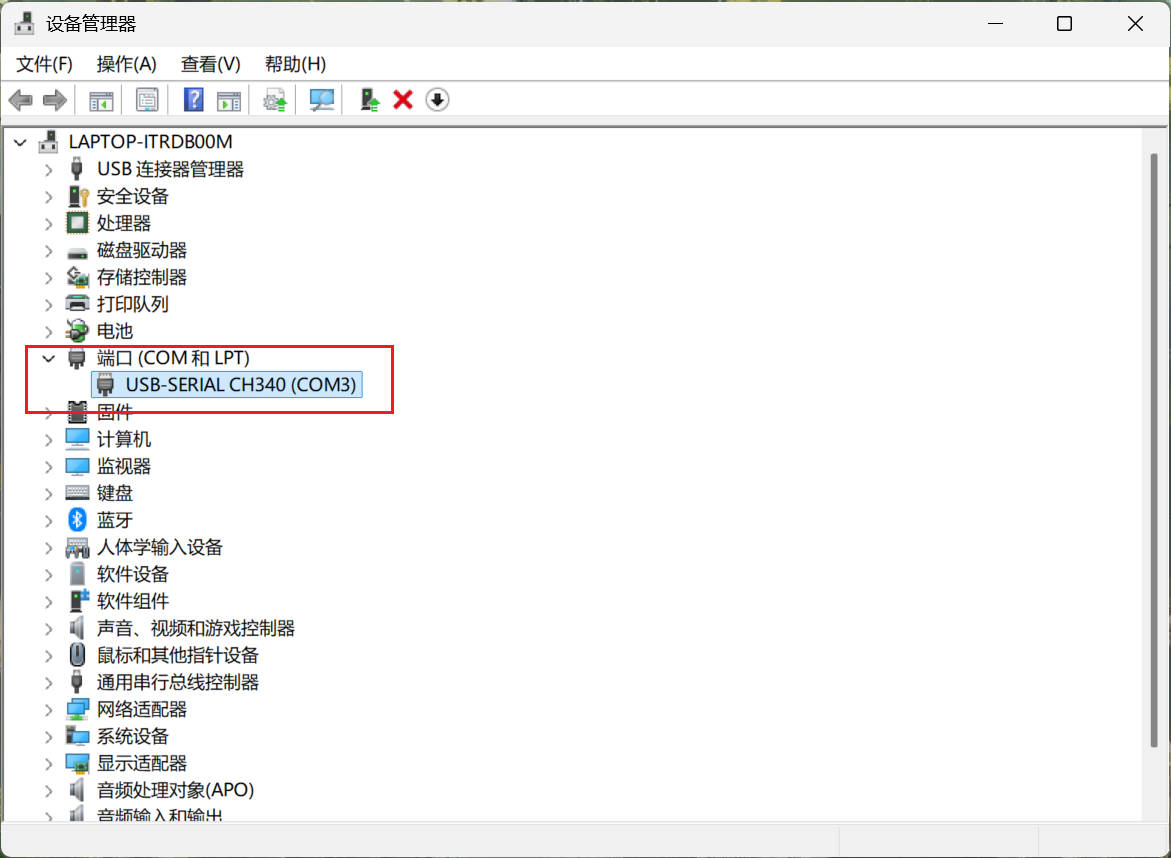Select the 音频处理对象(APO) tree item

click(x=175, y=790)
